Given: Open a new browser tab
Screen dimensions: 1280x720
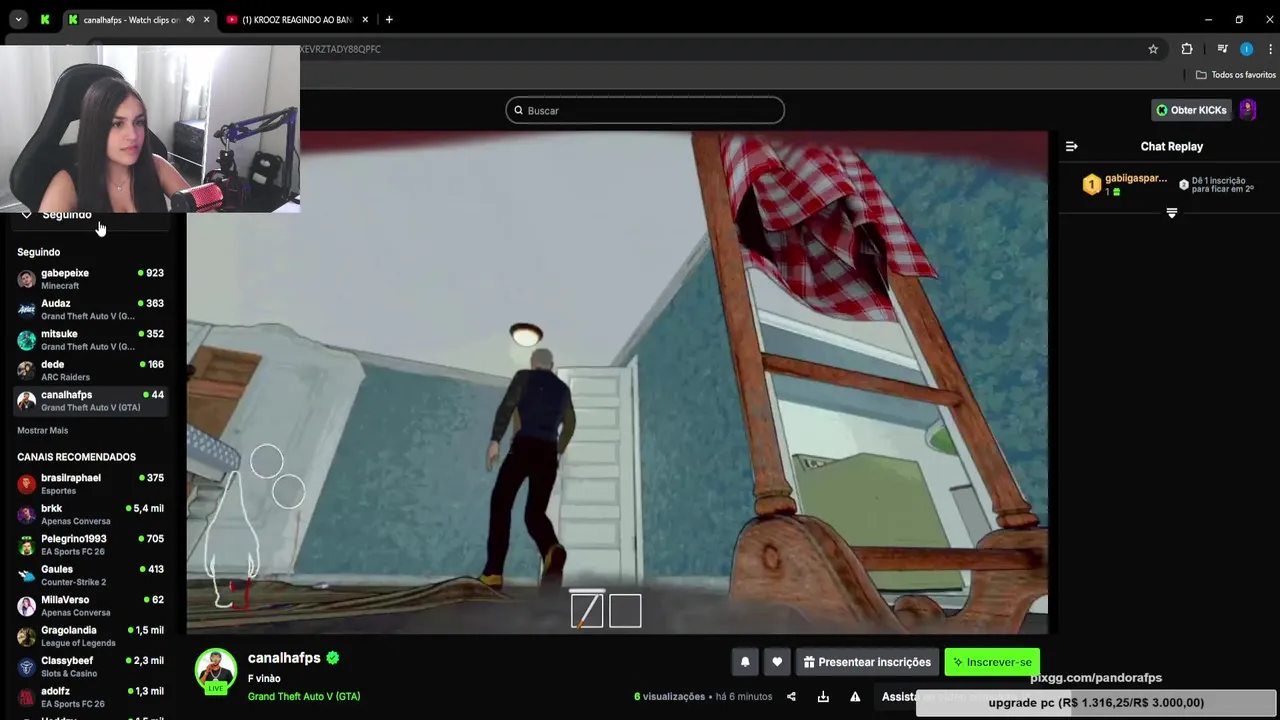Looking at the screenshot, I should tap(389, 20).
